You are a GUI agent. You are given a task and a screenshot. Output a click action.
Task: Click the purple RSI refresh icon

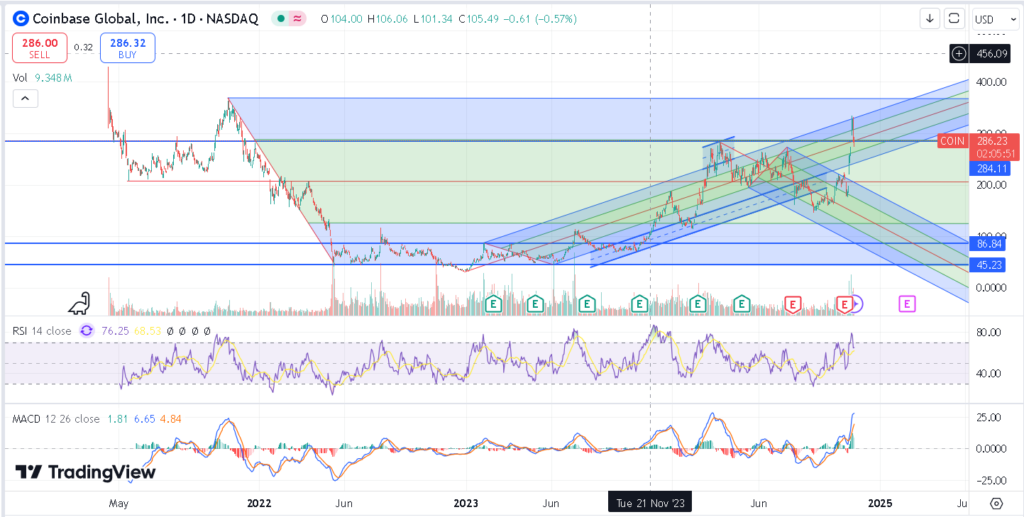(x=86, y=331)
